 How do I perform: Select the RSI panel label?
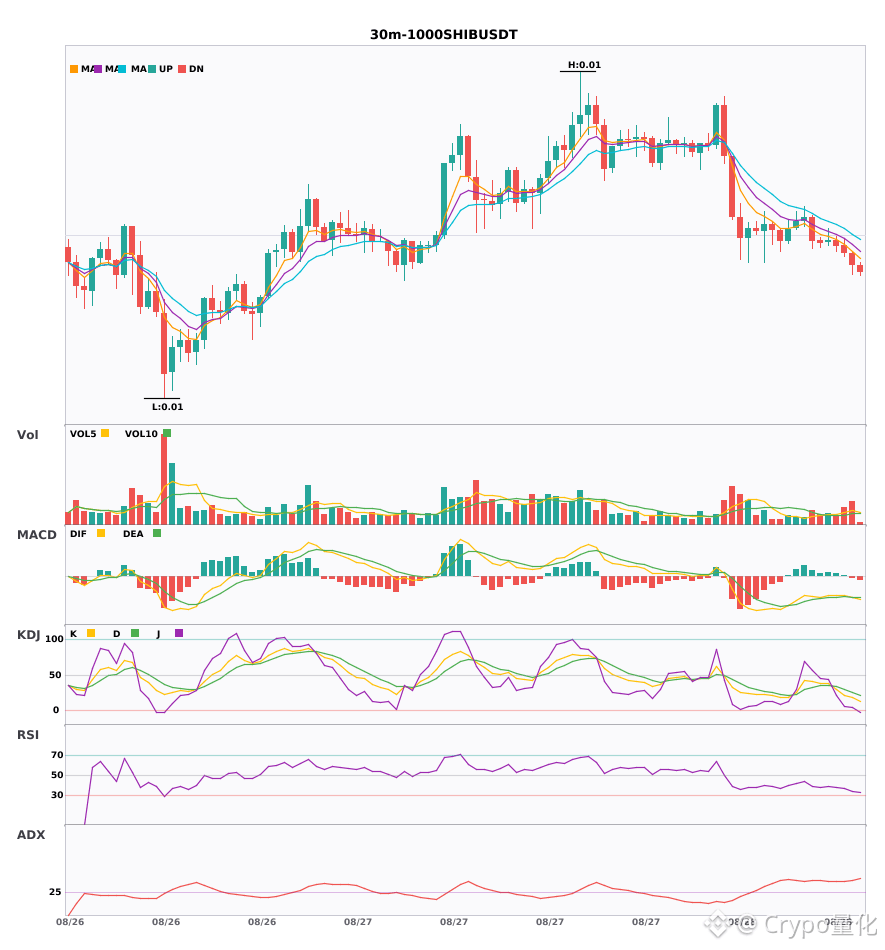[x=28, y=734]
